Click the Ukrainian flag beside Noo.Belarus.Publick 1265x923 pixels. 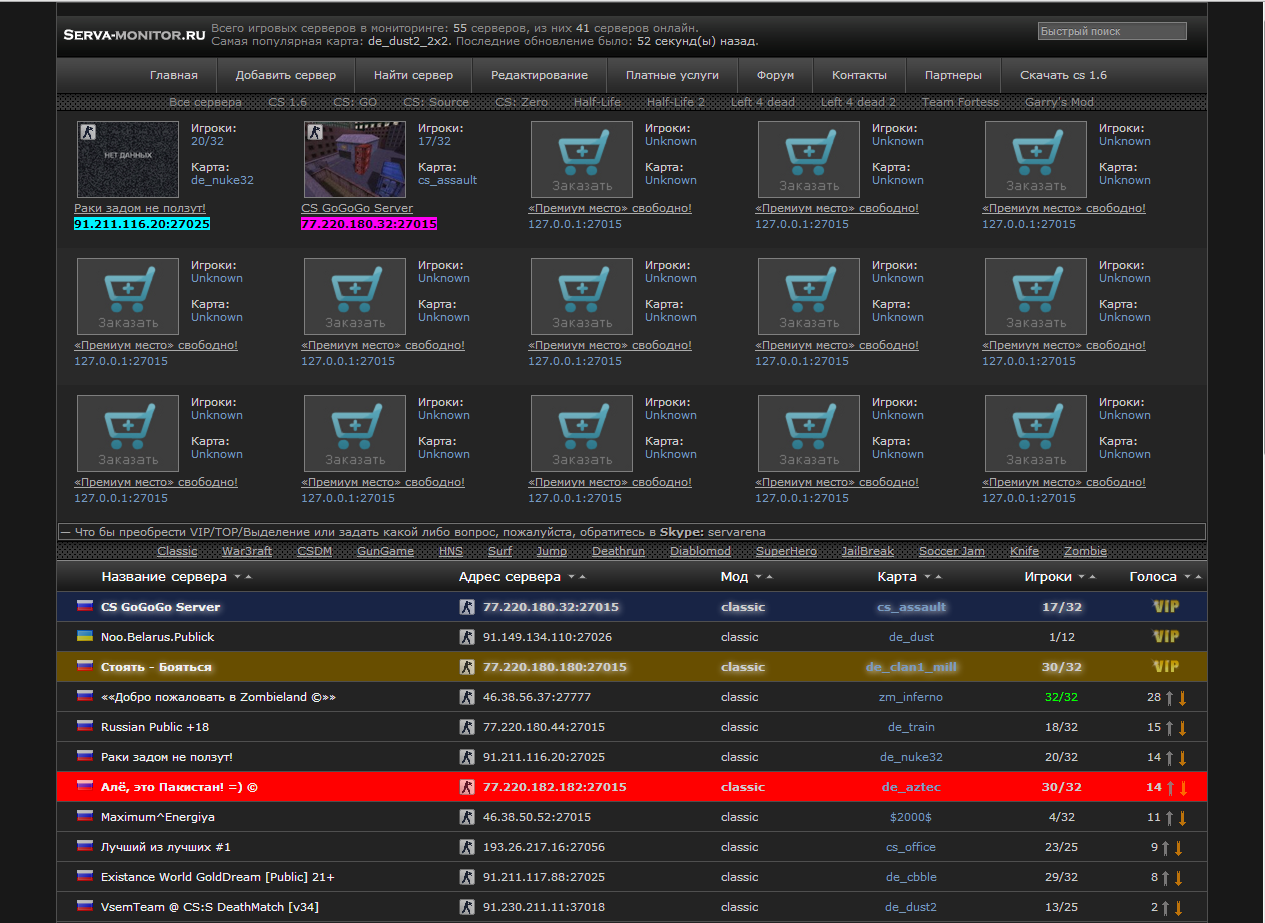[x=85, y=637]
